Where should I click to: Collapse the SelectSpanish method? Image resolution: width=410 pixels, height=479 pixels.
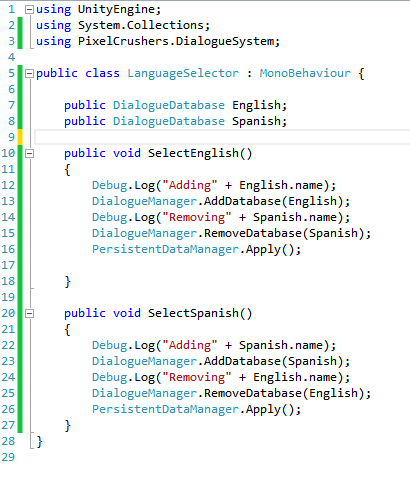(x=30, y=313)
